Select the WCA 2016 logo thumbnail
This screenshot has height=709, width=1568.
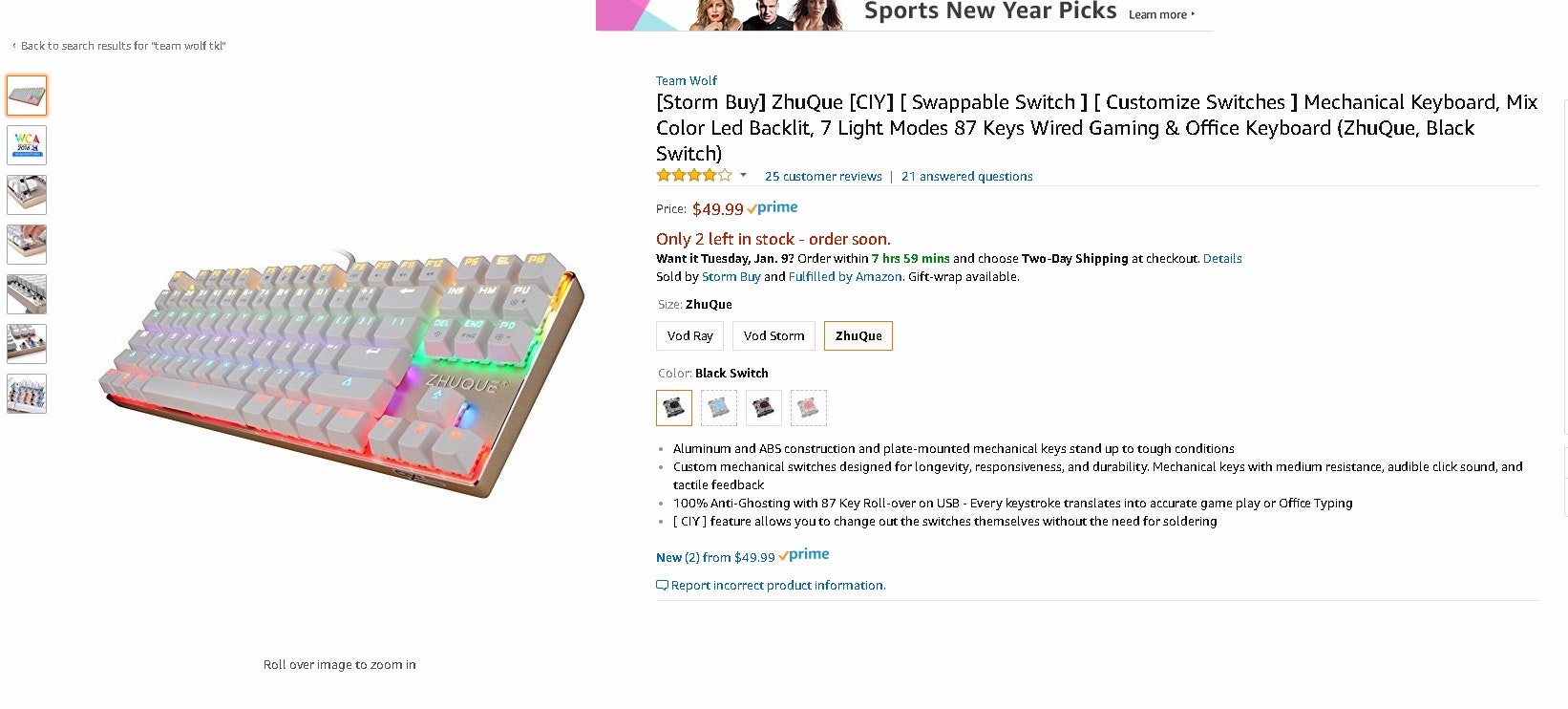[27, 145]
